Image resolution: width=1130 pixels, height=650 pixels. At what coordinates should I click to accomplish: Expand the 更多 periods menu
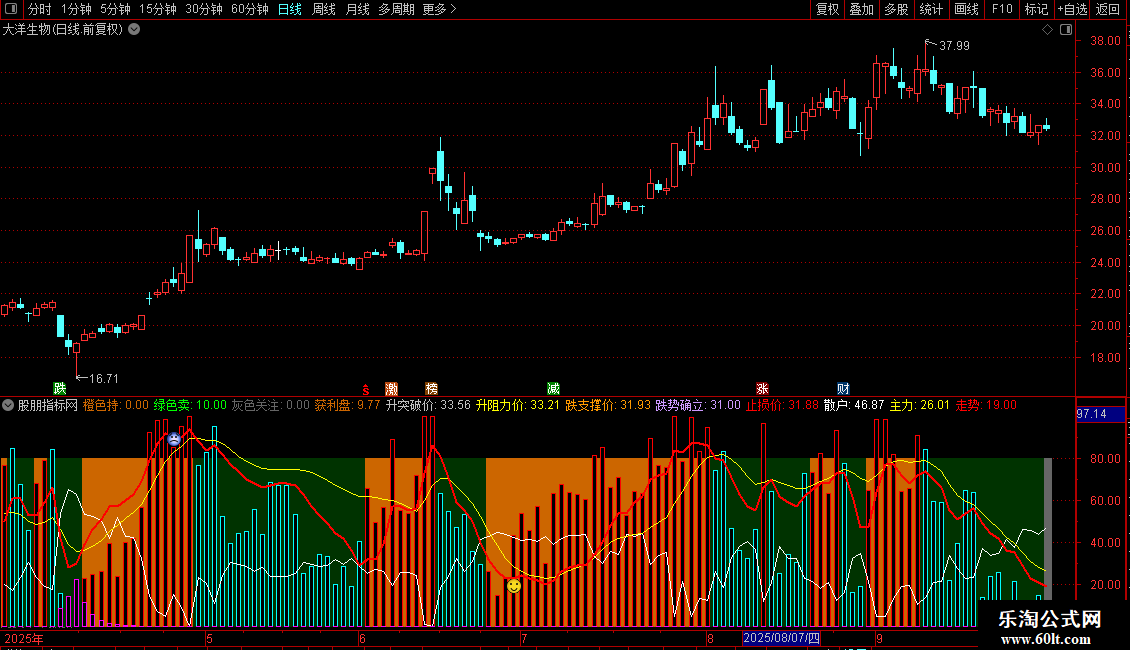(x=439, y=9)
